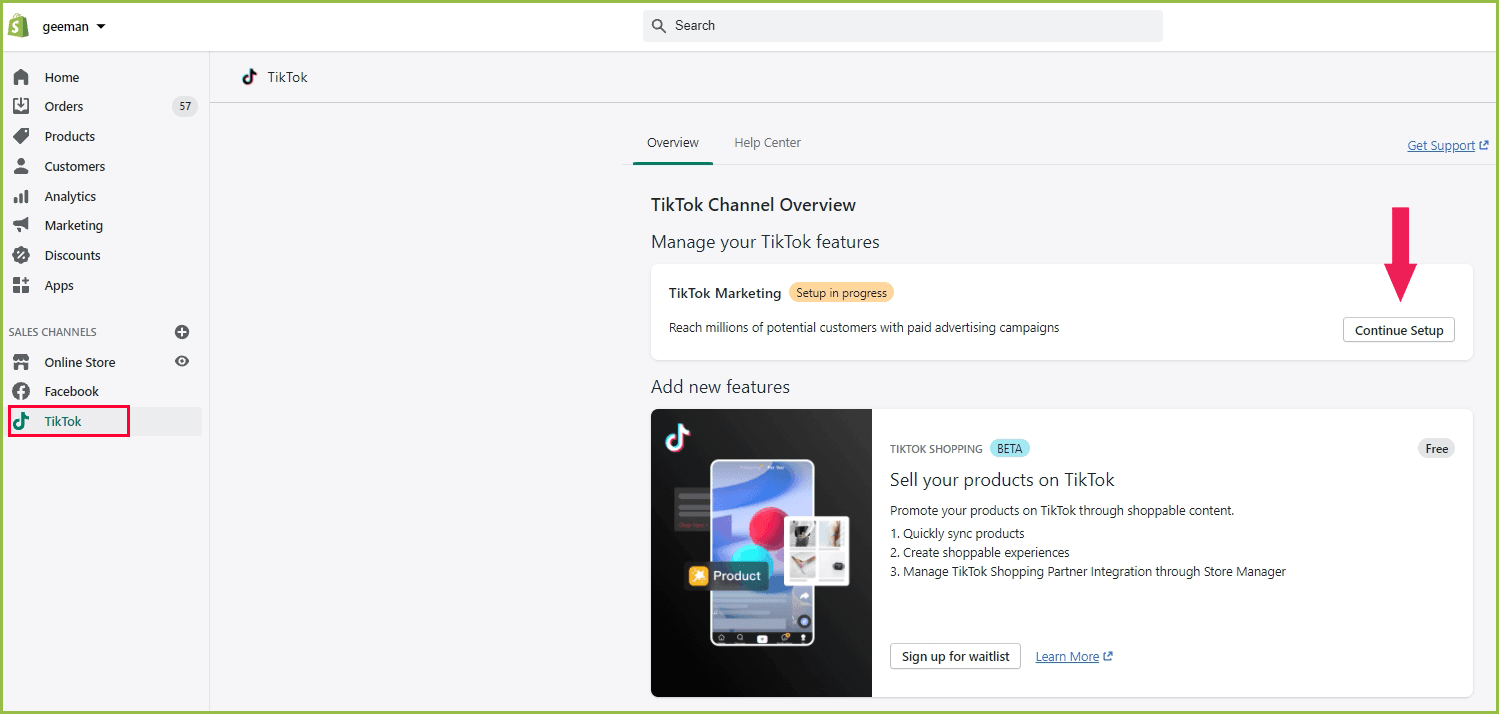Click the Discounts percent badge icon
This screenshot has height=714, width=1499.
pos(21,255)
